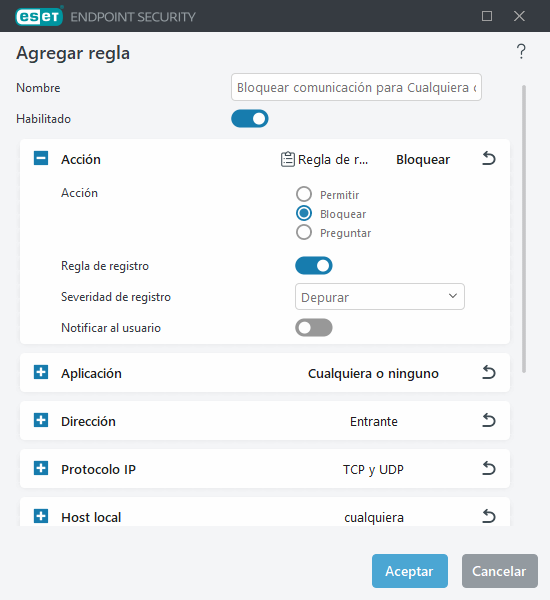Click the Aceptar button
The height and width of the screenshot is (600, 550).
(x=410, y=571)
